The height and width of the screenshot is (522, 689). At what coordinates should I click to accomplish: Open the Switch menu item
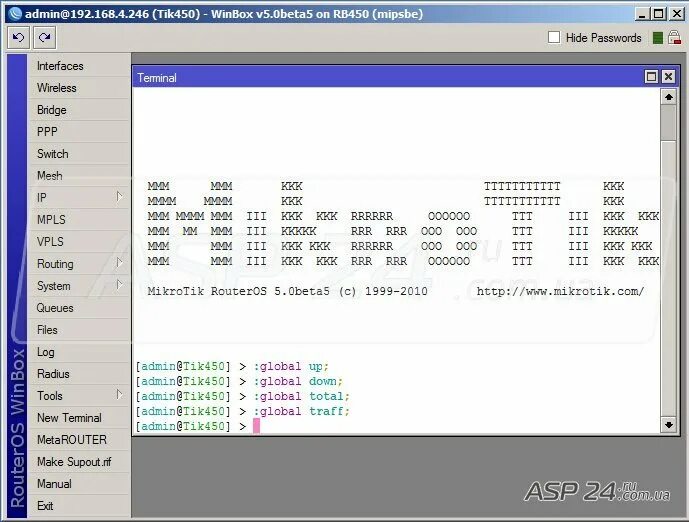[79, 154]
